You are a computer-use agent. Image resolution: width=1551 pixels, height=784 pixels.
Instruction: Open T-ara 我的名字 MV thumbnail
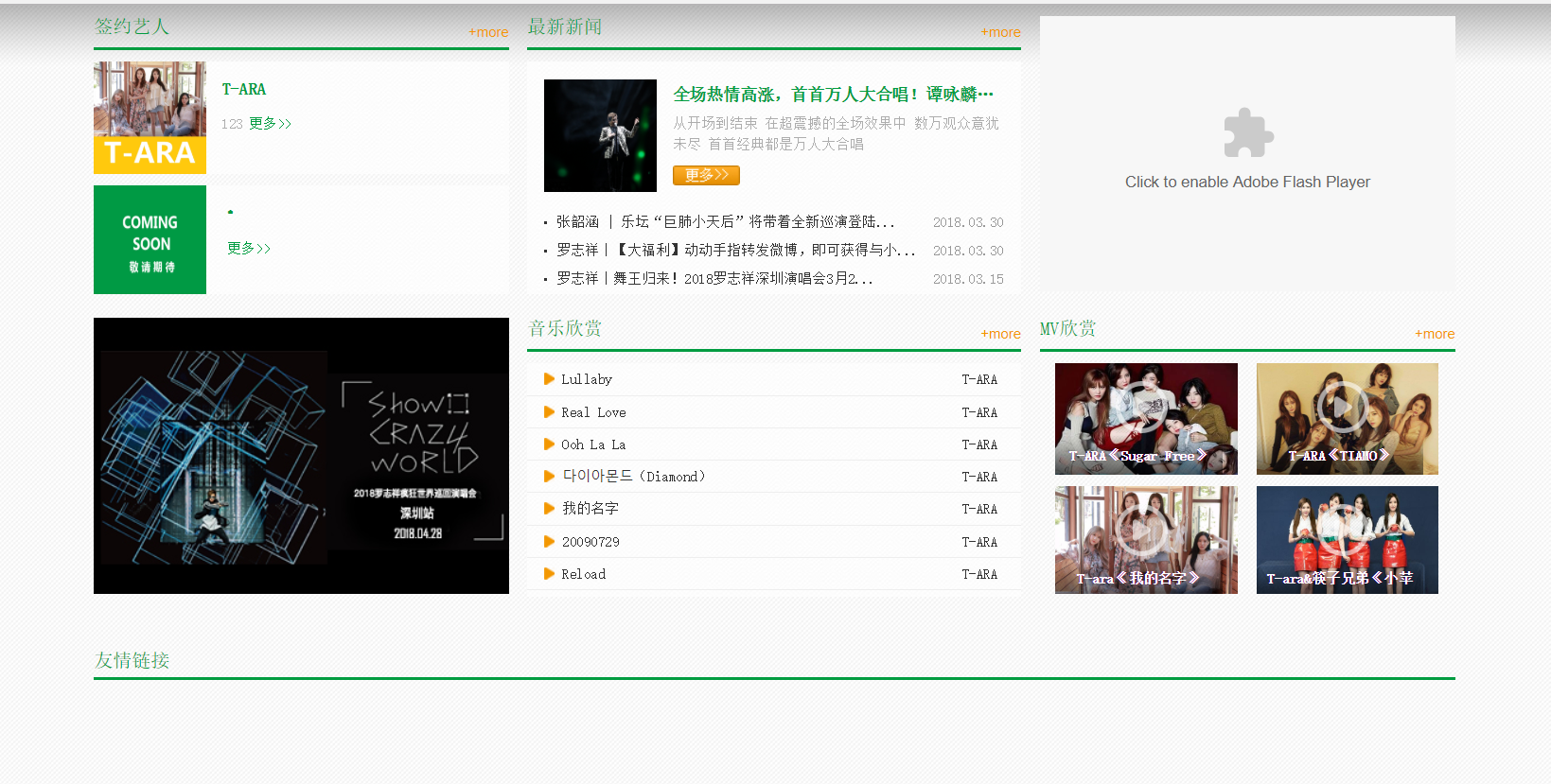tap(1145, 539)
